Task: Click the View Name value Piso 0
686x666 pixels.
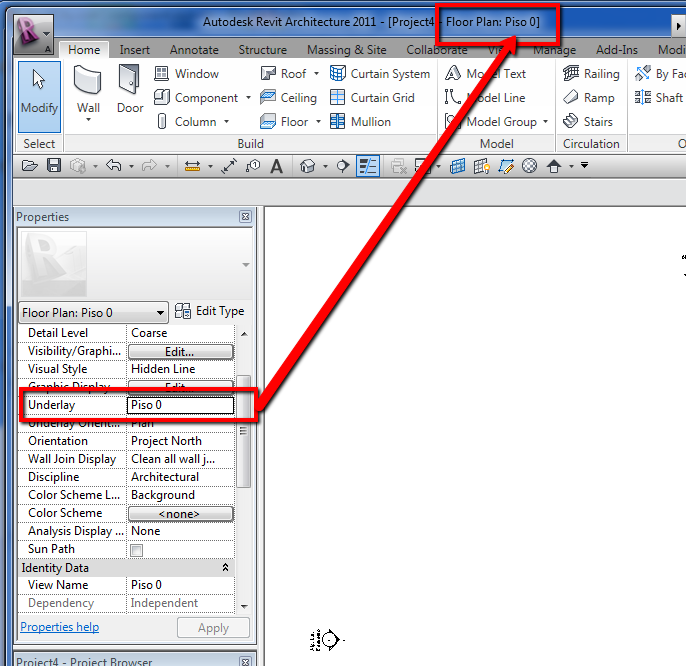Action: click(180, 585)
